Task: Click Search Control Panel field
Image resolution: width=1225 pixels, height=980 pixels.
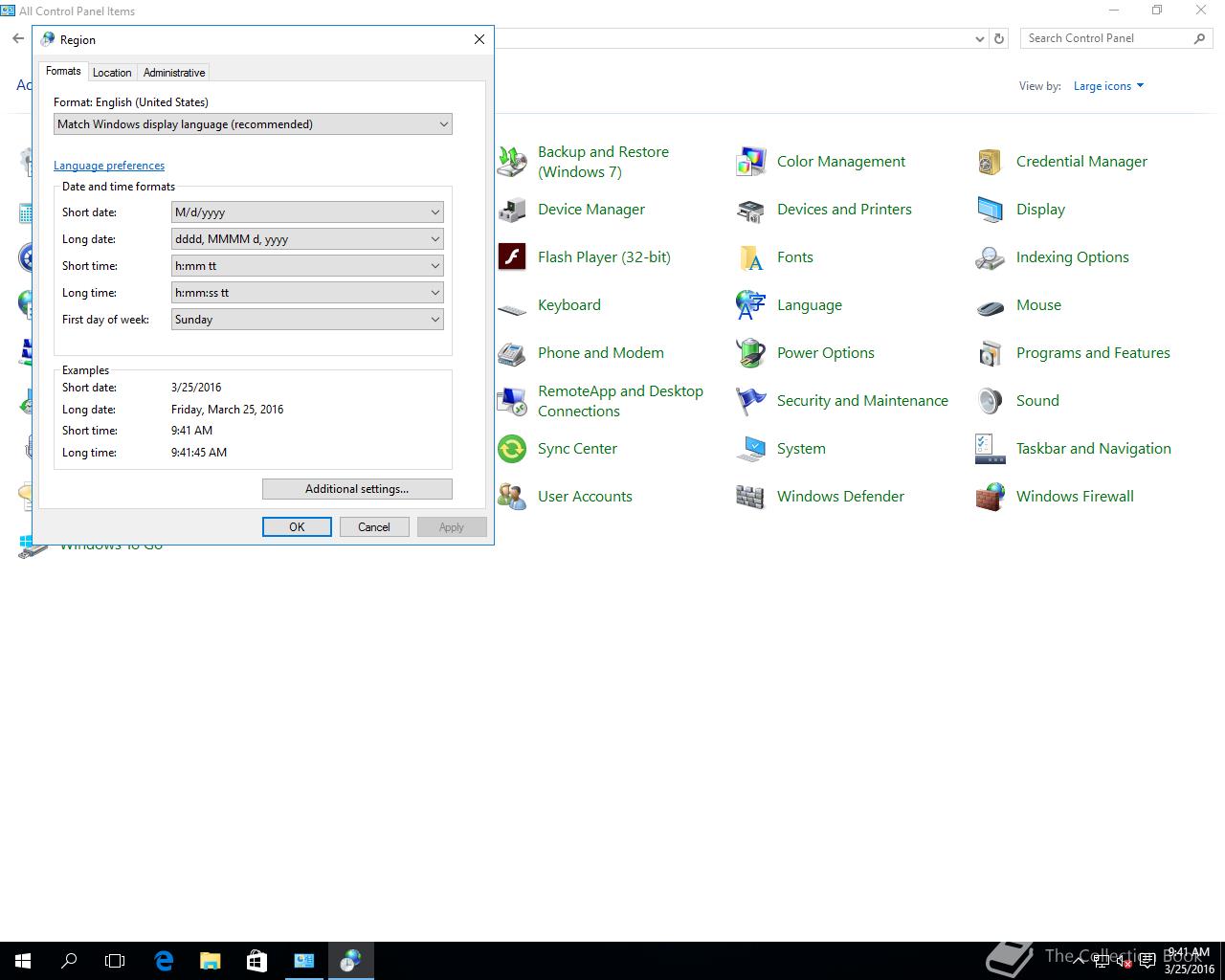Action: (x=1115, y=38)
